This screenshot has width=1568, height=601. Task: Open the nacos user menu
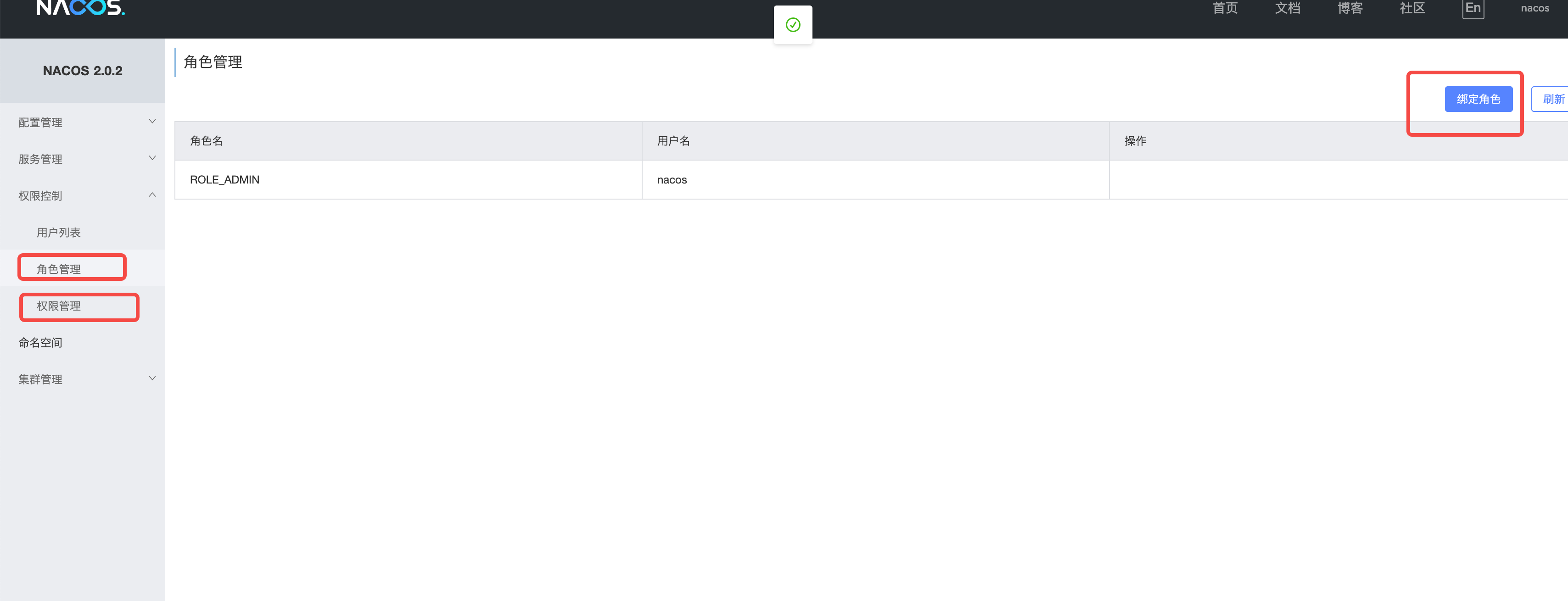point(1534,8)
